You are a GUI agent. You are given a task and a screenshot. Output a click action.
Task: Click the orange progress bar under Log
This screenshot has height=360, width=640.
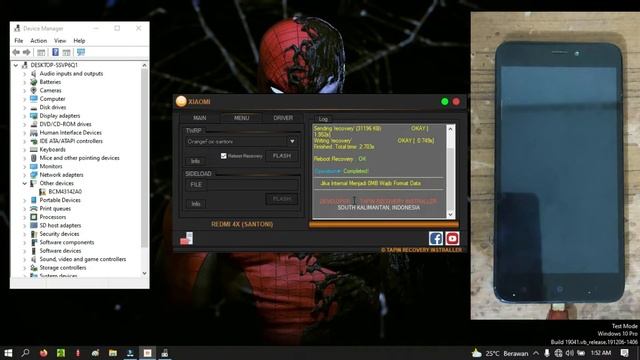pos(384,224)
